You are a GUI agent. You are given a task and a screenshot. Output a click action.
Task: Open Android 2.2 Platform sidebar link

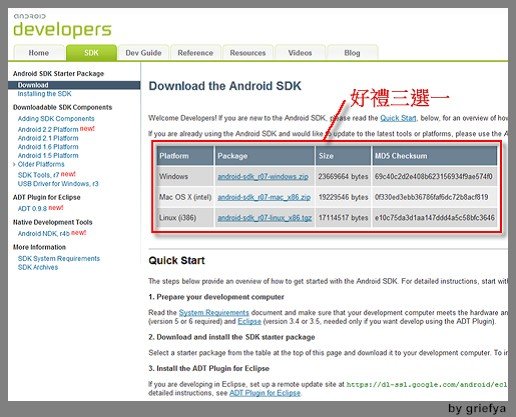48,129
